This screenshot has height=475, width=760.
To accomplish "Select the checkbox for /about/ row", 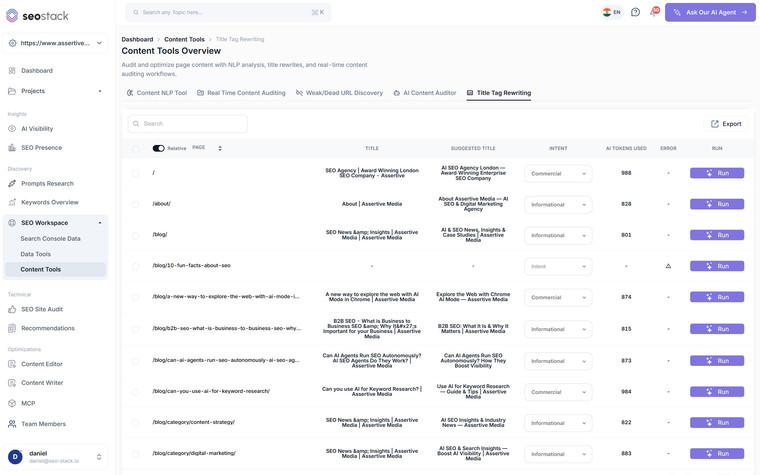I will point(135,205).
